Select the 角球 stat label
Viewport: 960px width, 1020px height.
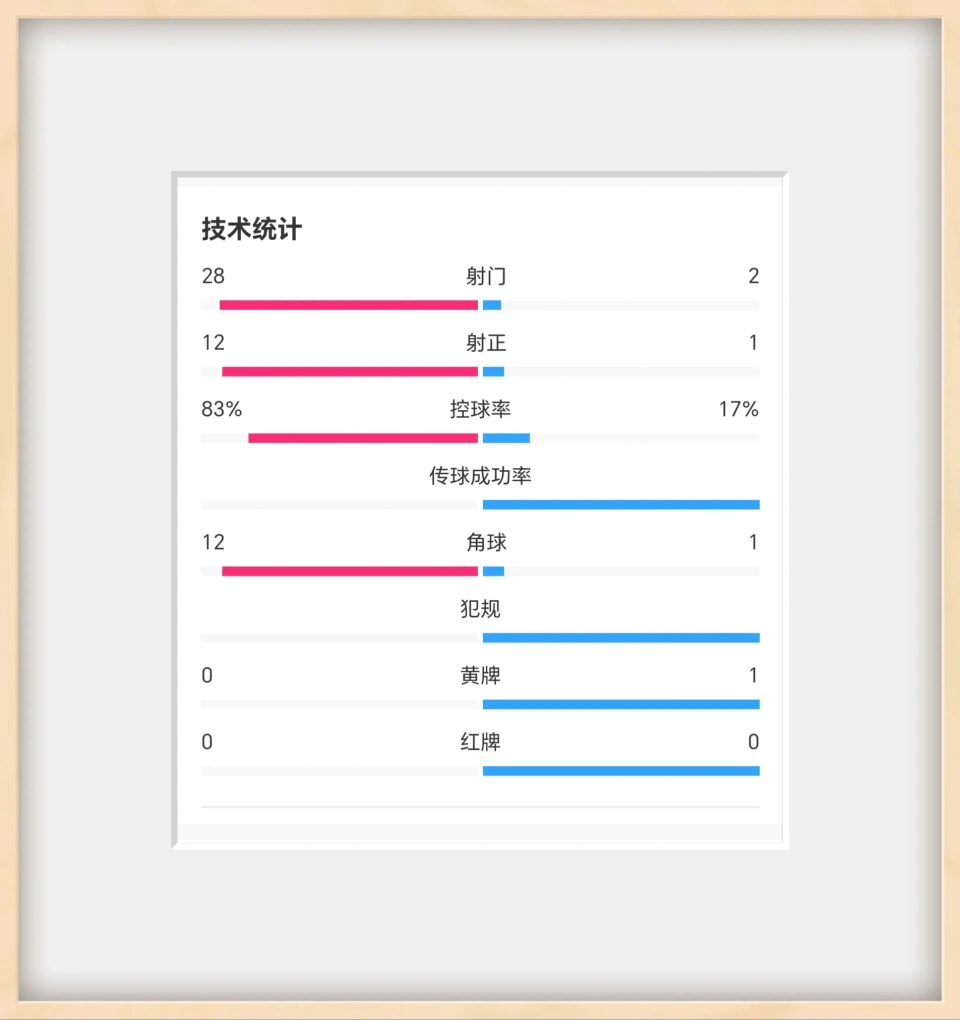click(485, 542)
